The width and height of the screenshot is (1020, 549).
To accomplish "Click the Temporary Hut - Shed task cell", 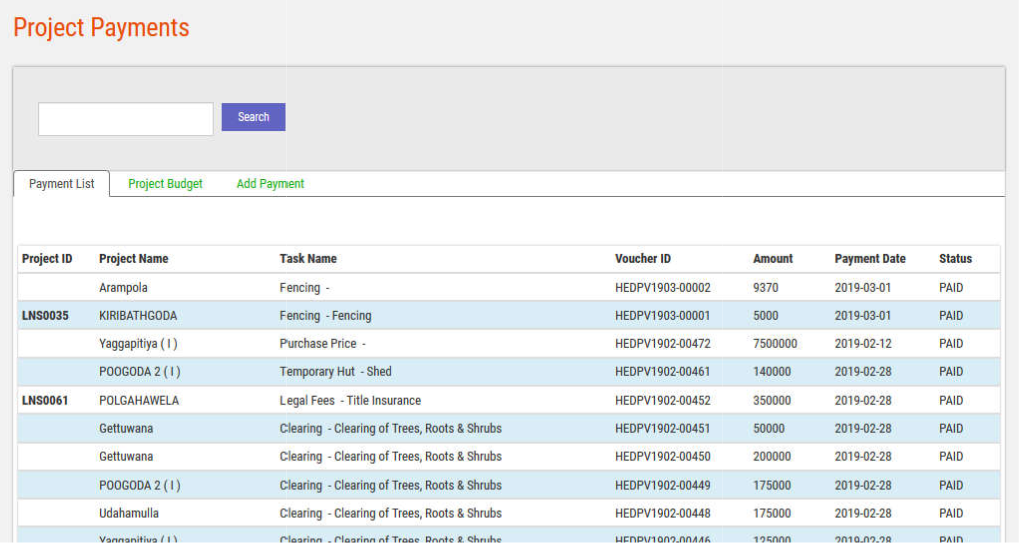I will click(x=335, y=372).
